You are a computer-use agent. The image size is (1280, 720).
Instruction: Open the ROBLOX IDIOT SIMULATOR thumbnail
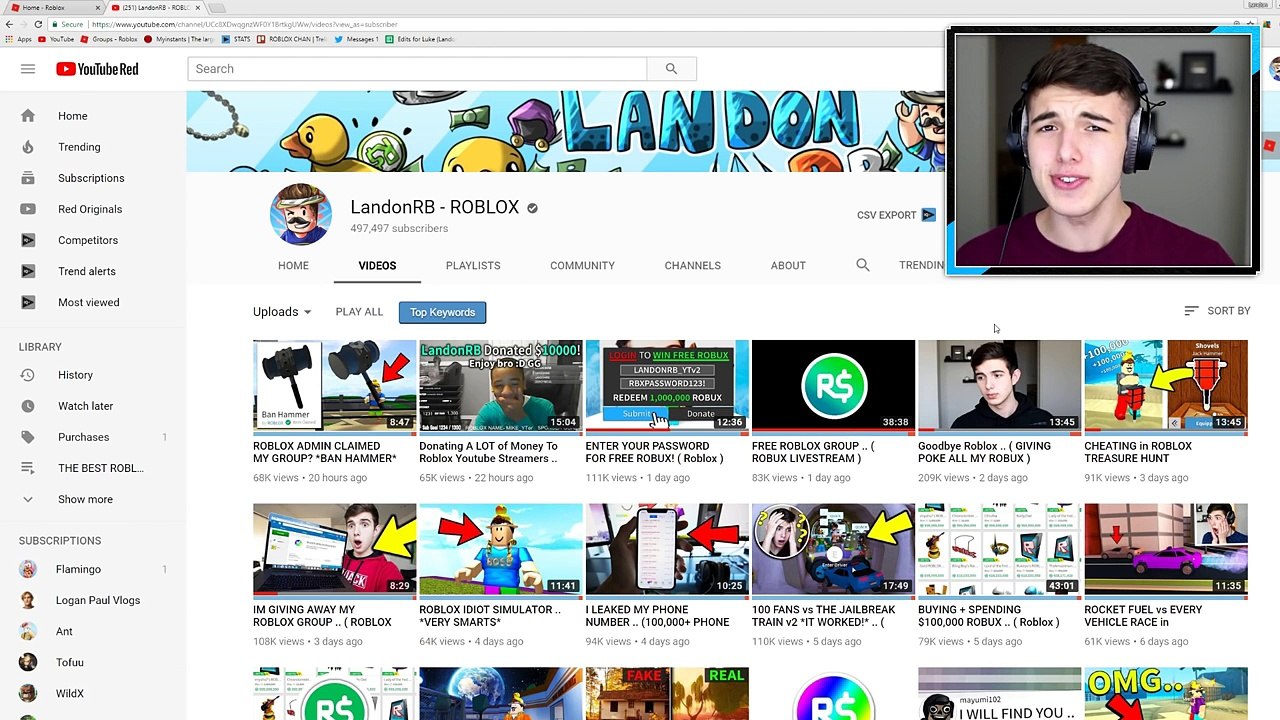click(500, 549)
